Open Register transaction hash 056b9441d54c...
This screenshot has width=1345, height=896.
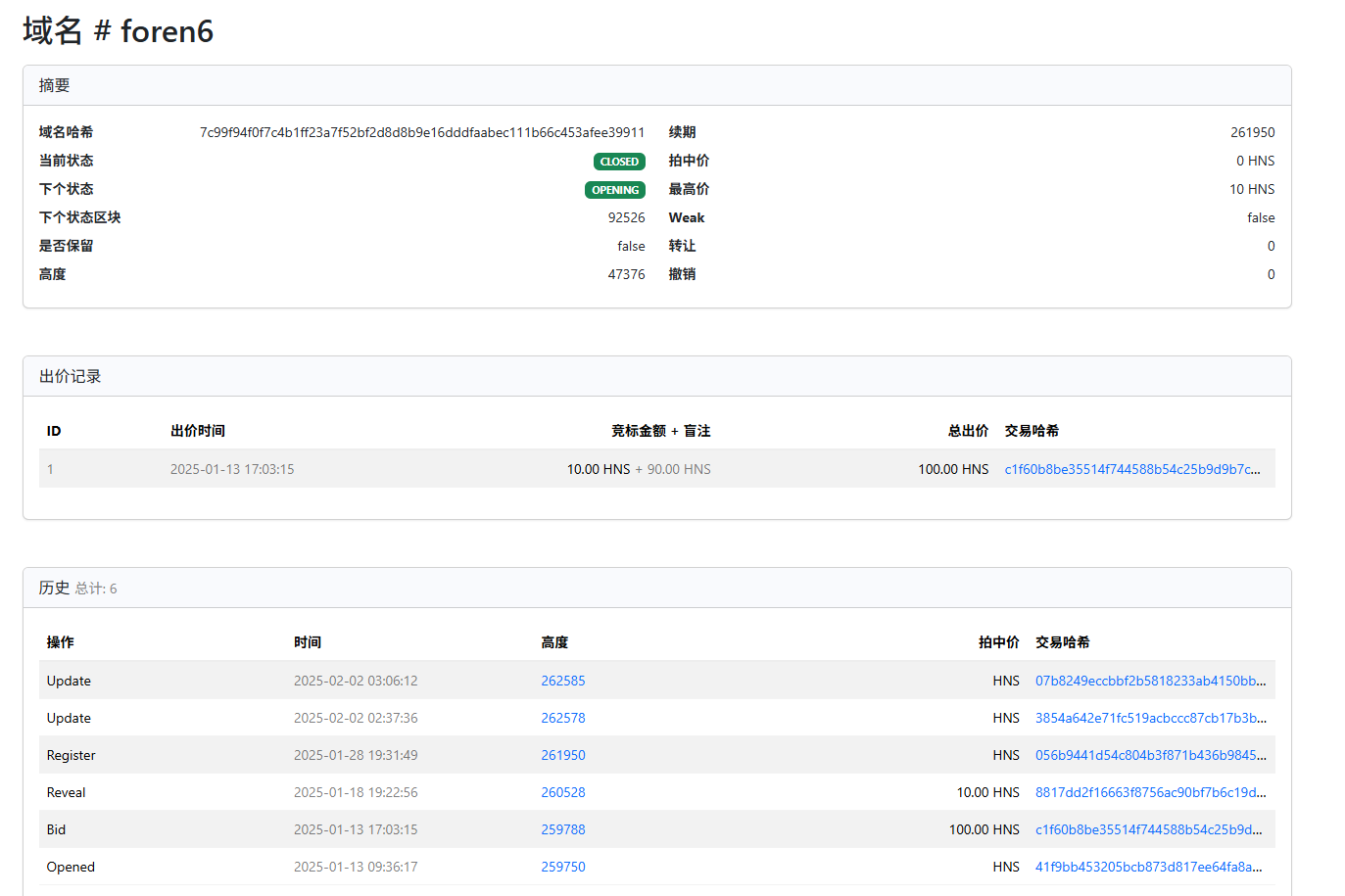pos(1150,755)
